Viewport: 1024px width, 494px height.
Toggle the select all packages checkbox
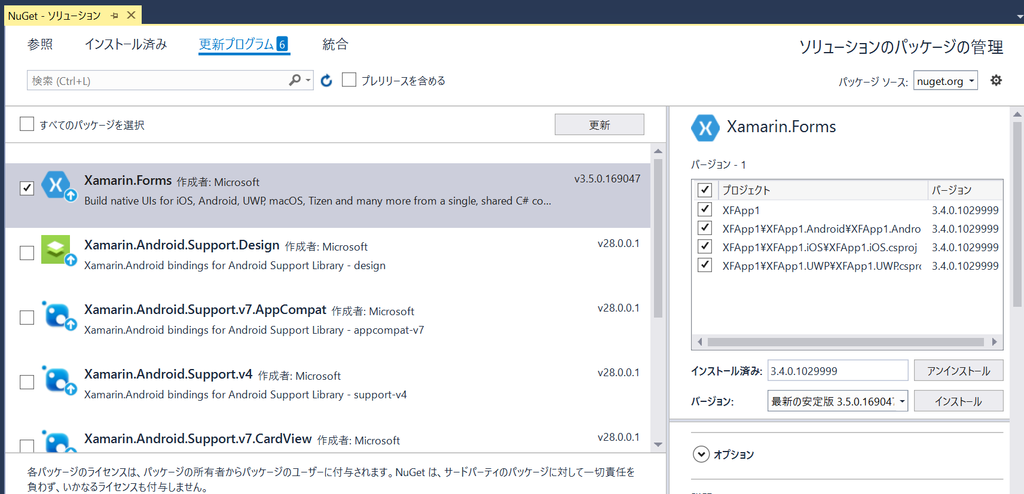[x=27, y=124]
